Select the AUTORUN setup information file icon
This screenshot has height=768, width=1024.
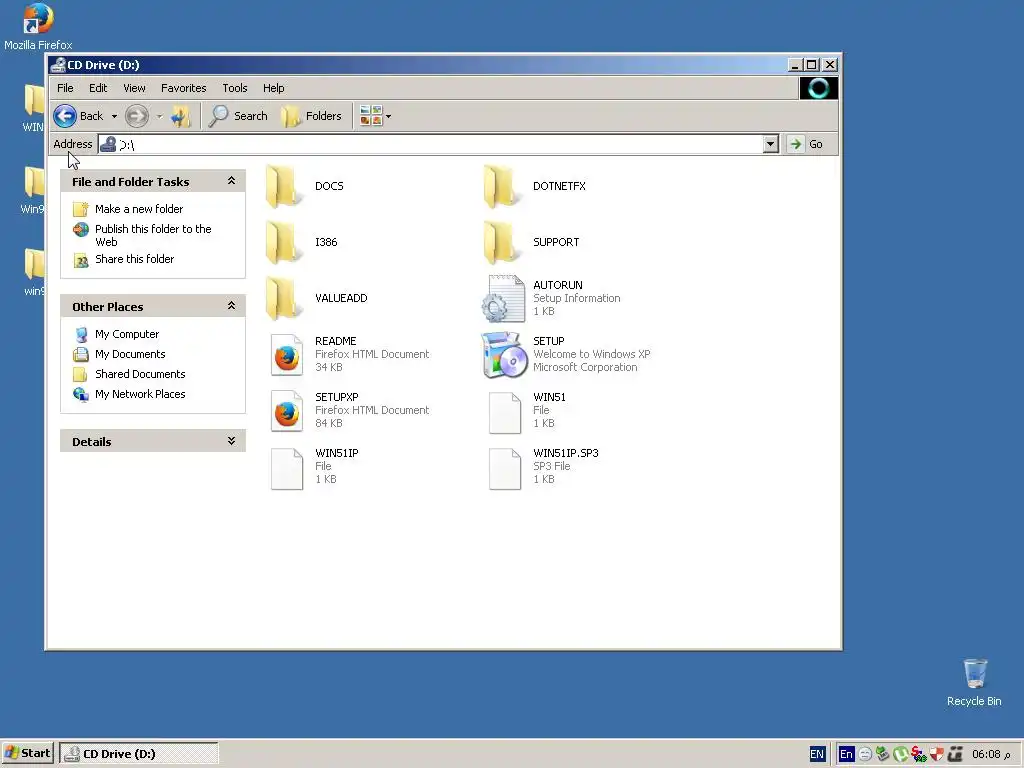[504, 298]
